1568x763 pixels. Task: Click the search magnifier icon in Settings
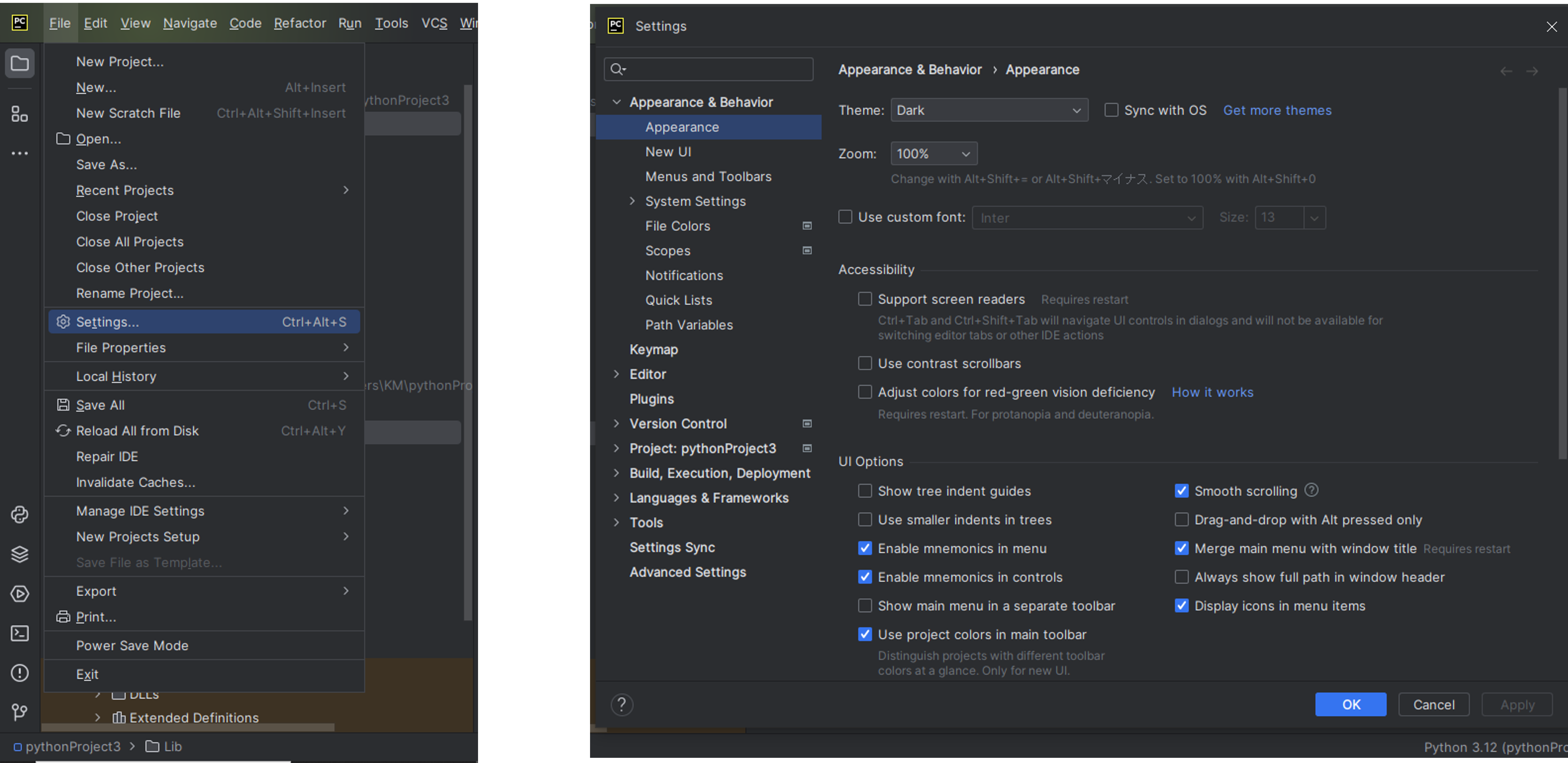coord(618,69)
